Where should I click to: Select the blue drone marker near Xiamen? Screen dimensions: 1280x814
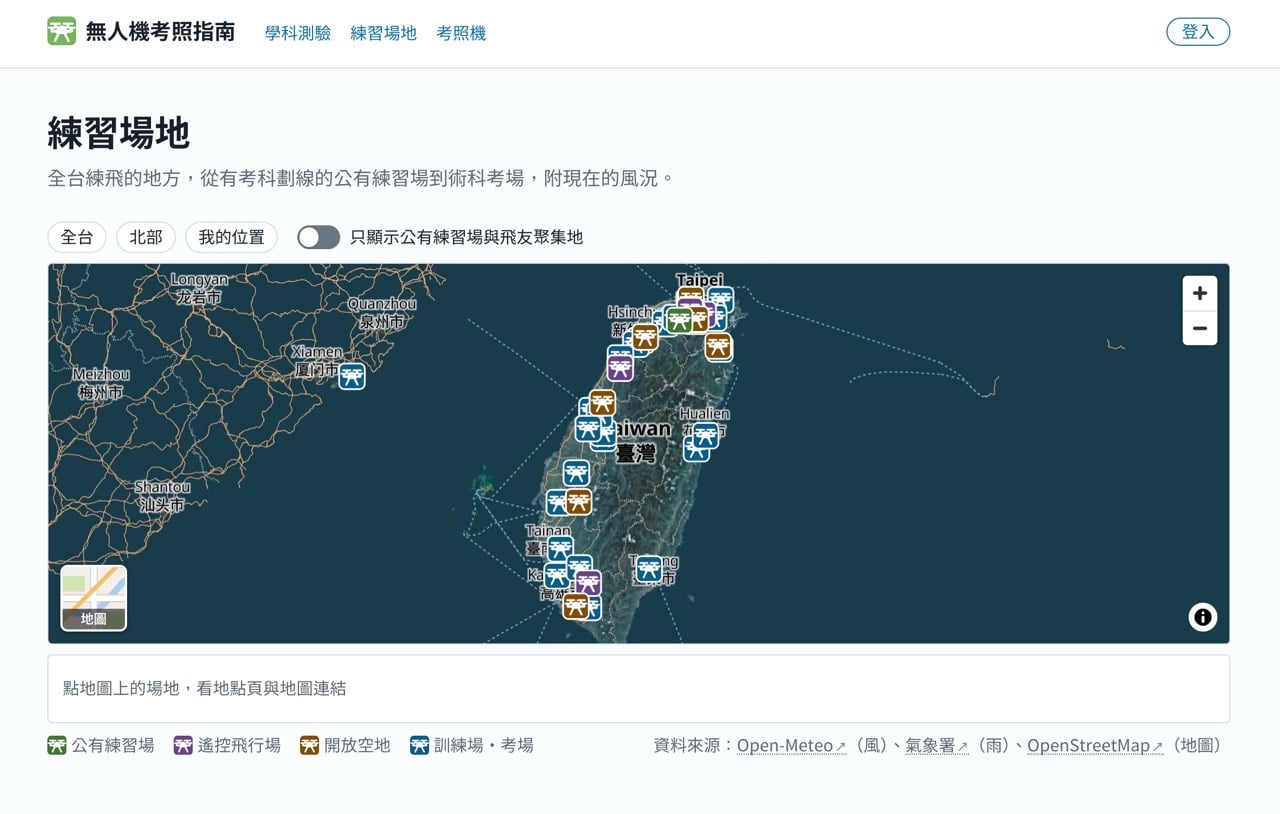click(351, 376)
